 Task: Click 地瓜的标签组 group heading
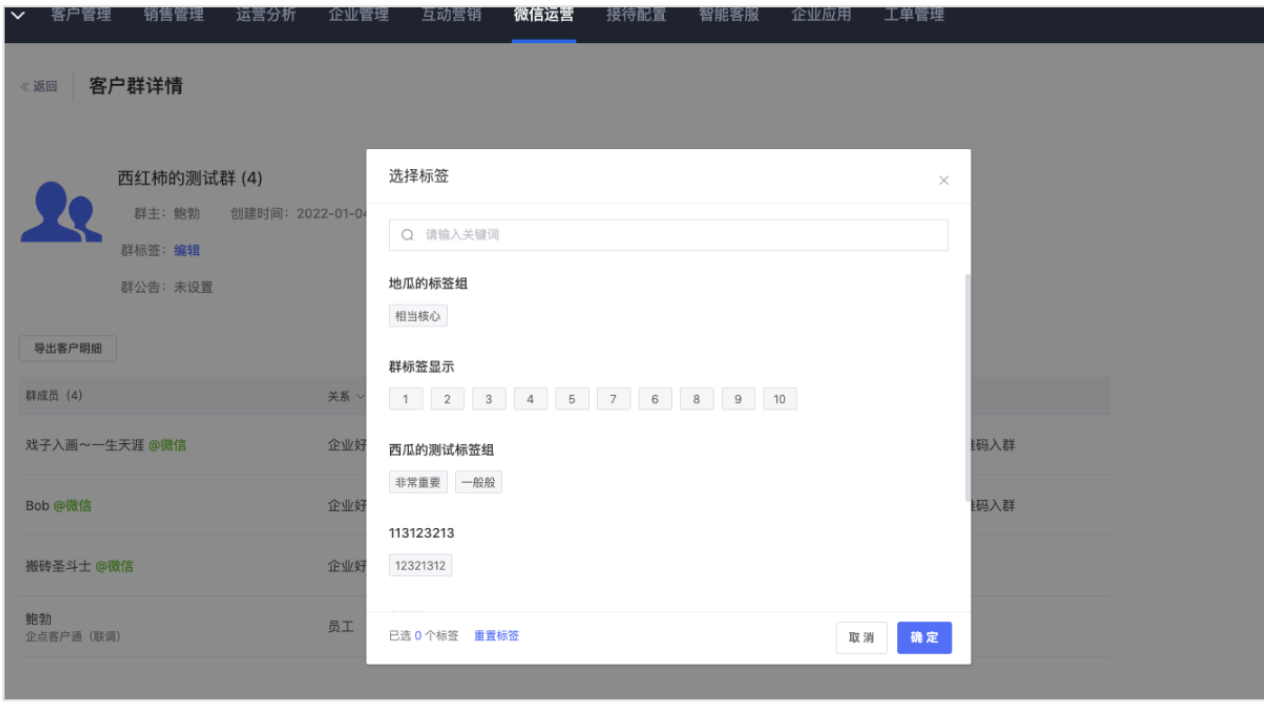[428, 284]
